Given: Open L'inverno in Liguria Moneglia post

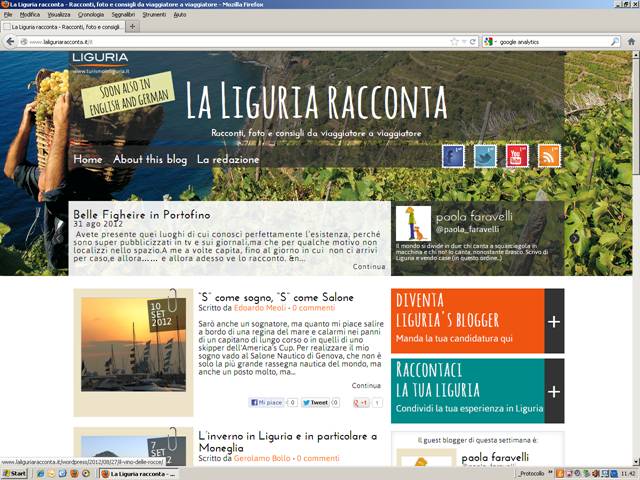Looking at the screenshot, I should click(287, 442).
